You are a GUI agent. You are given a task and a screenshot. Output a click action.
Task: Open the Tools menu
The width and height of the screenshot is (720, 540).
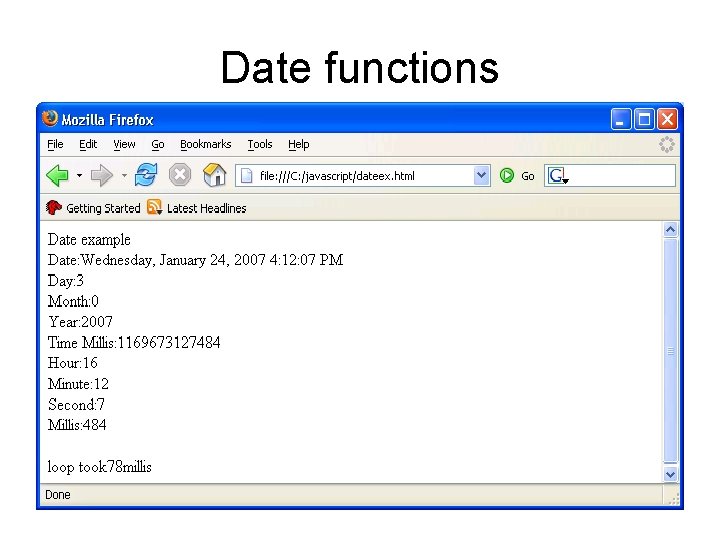click(260, 144)
